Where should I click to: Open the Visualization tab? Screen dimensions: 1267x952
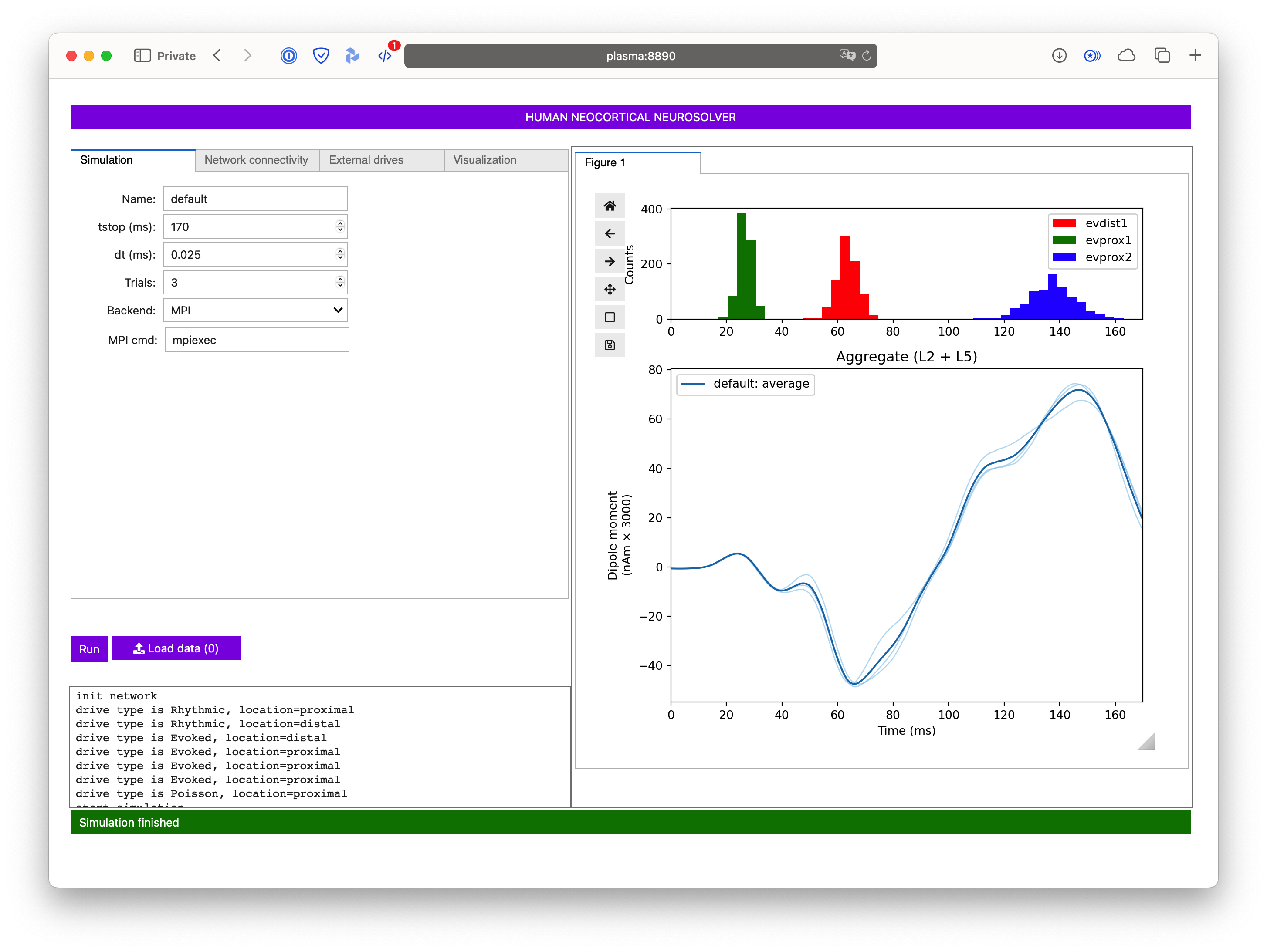click(x=506, y=160)
